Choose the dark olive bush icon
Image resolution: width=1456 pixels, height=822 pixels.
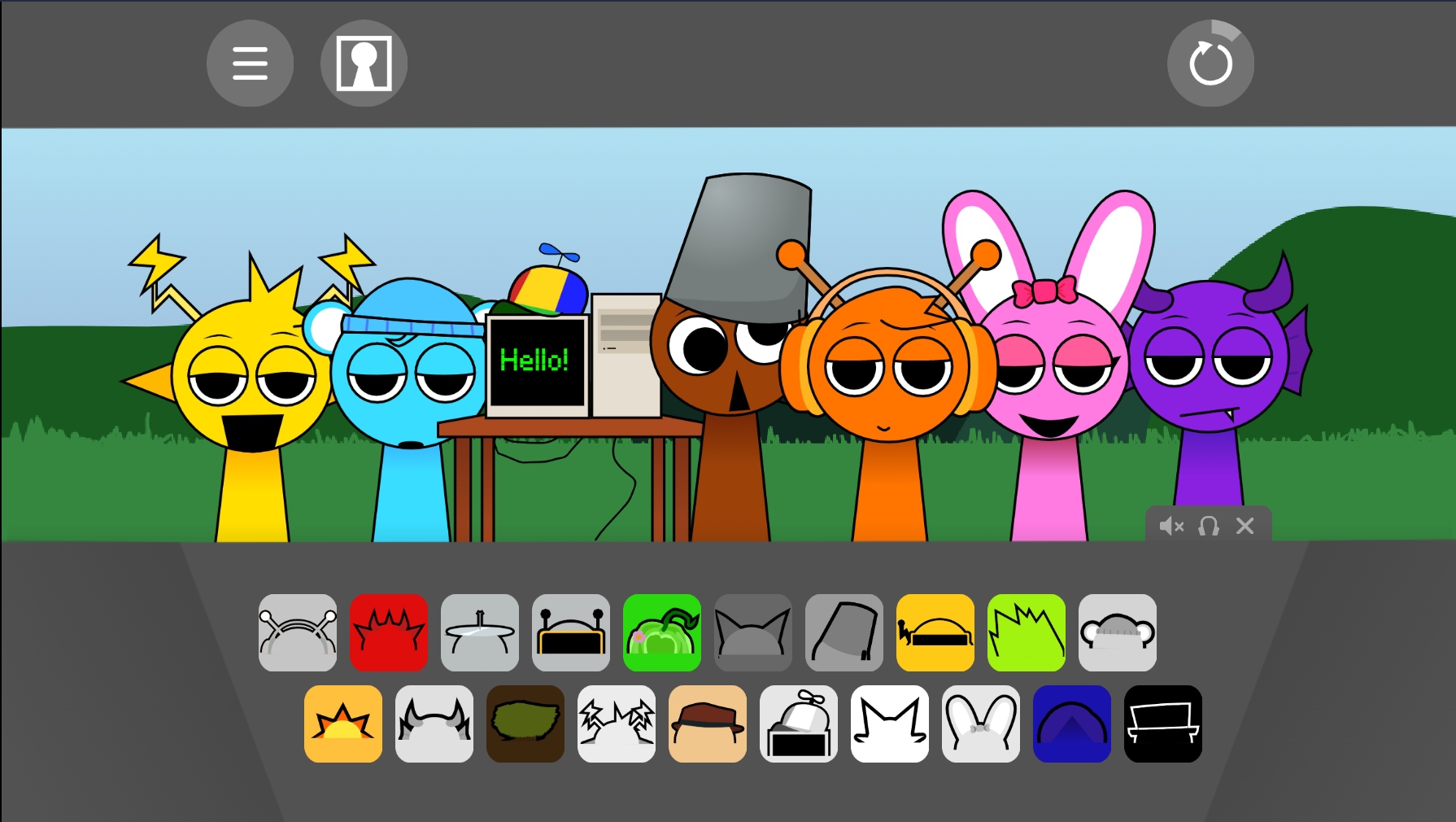(x=525, y=724)
